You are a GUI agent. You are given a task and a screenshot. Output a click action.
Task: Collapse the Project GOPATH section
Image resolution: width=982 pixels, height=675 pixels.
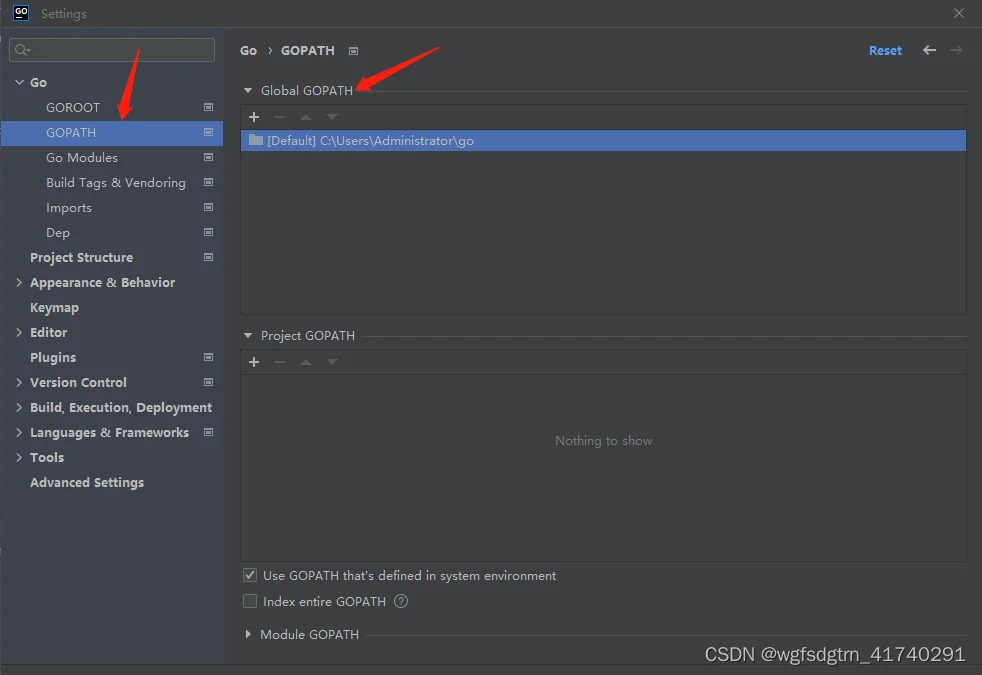pyautogui.click(x=248, y=336)
